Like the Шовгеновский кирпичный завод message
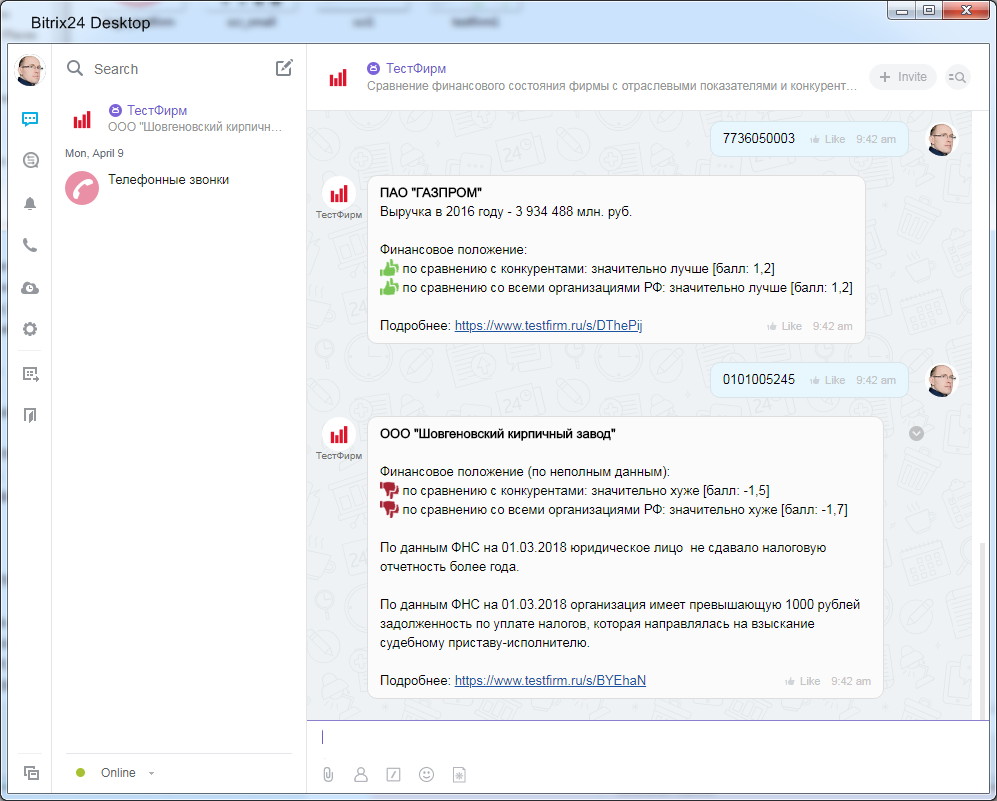The width and height of the screenshot is (997, 801). 803,681
